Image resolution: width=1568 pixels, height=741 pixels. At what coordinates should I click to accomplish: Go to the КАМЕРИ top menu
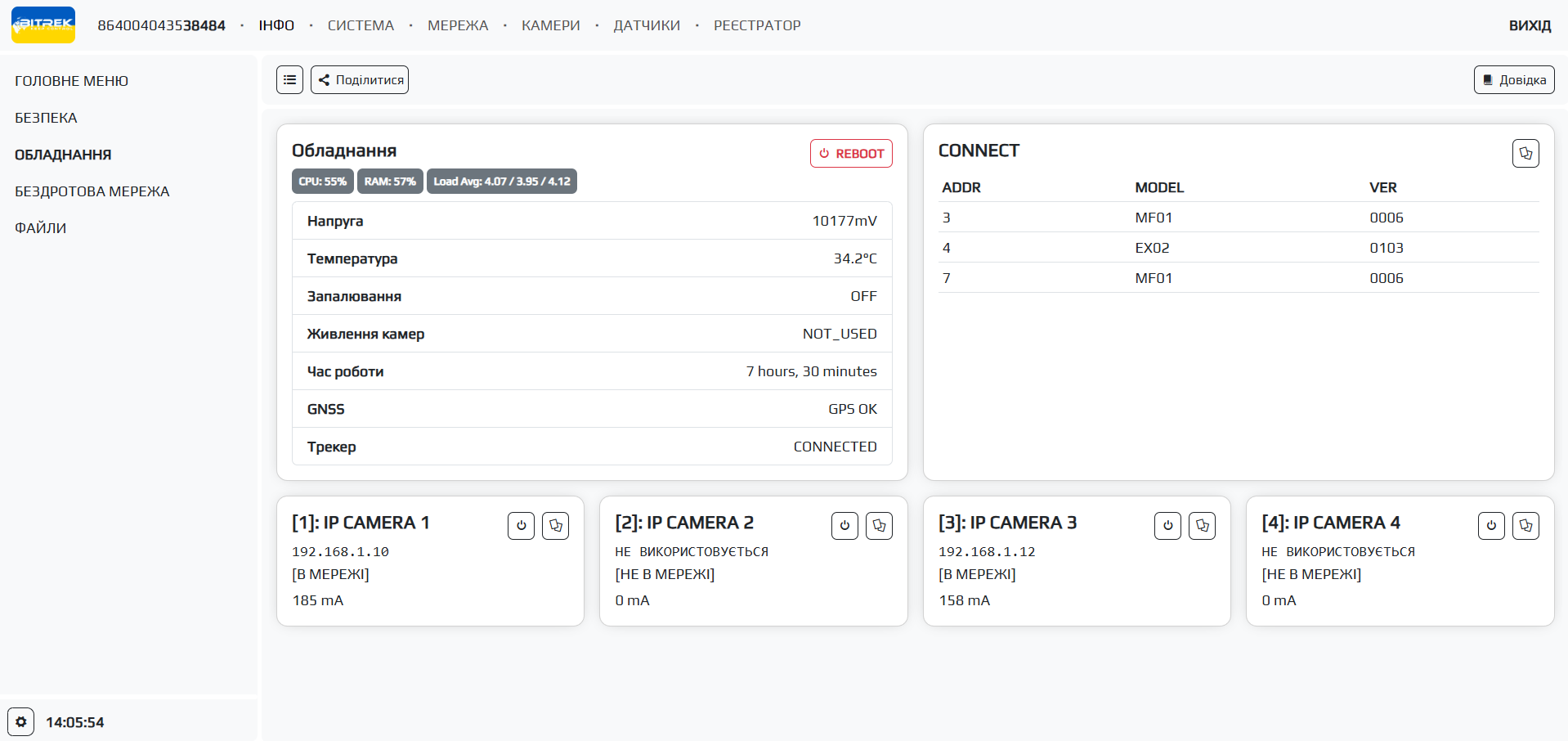550,25
